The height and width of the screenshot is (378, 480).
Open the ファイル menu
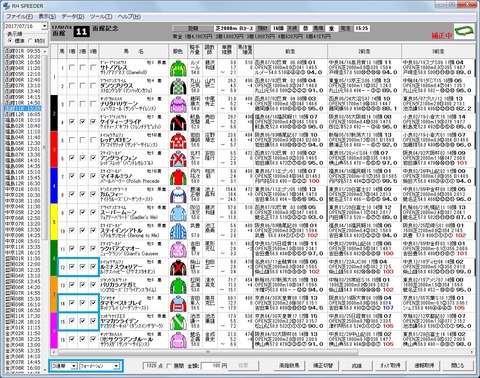tap(19, 16)
